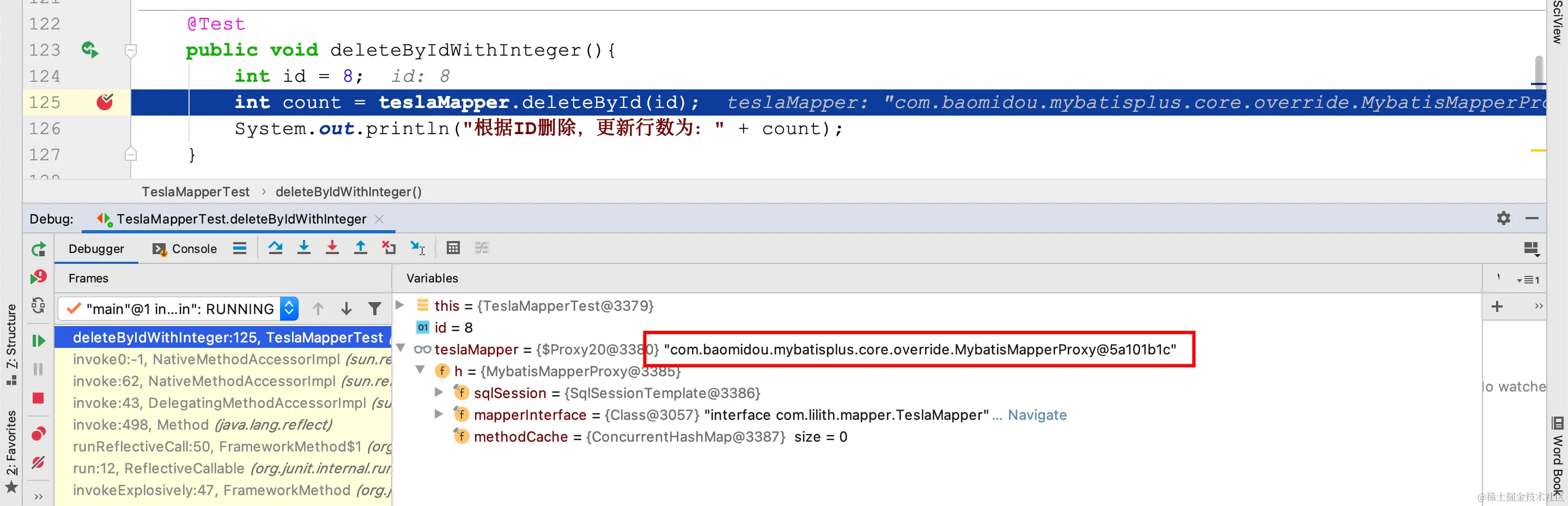Rerun the debug session
Viewport: 1568px width, 506px height.
pos(38,249)
